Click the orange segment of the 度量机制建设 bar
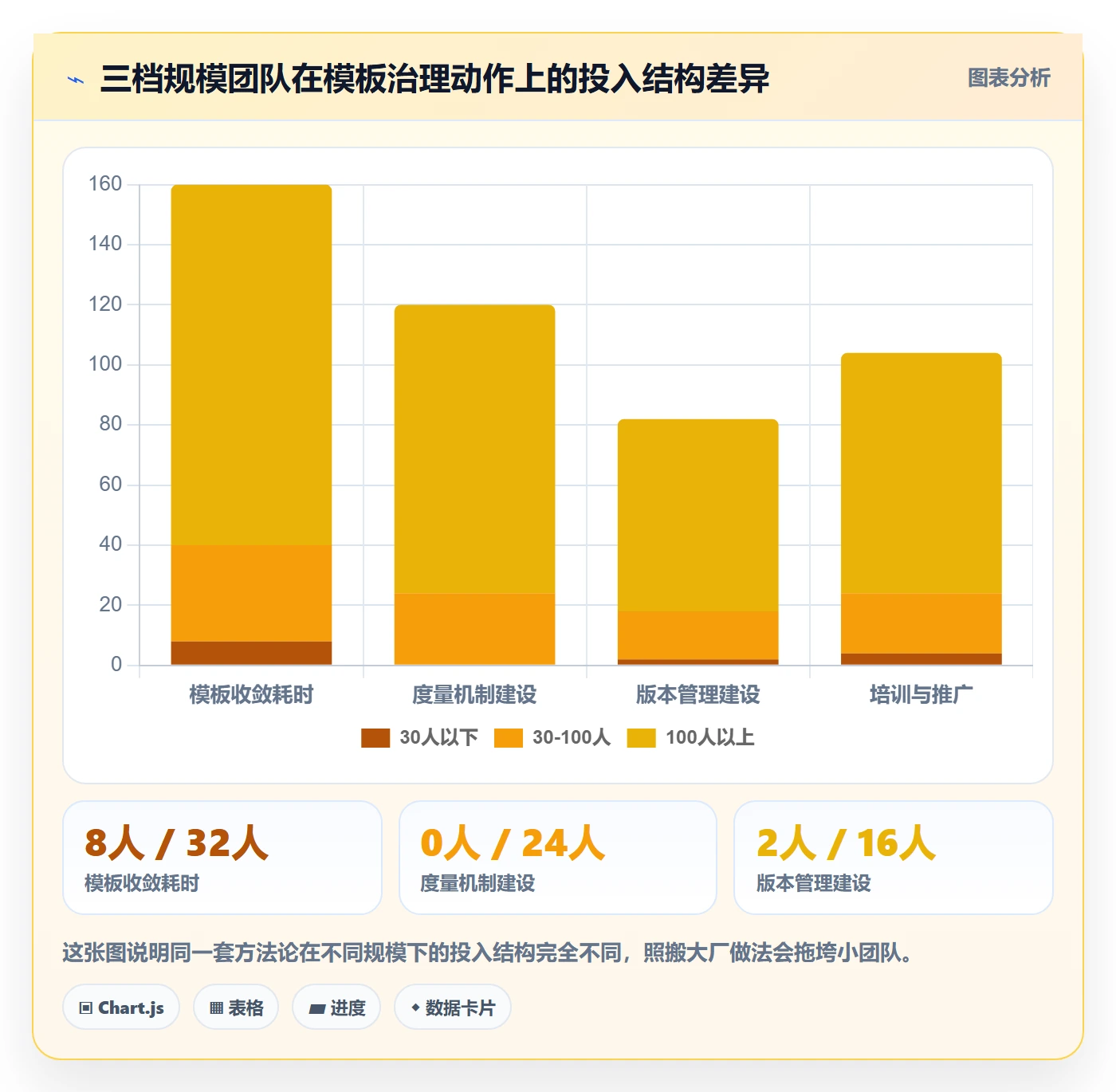Image resolution: width=1116 pixels, height=1092 pixels. 474,629
